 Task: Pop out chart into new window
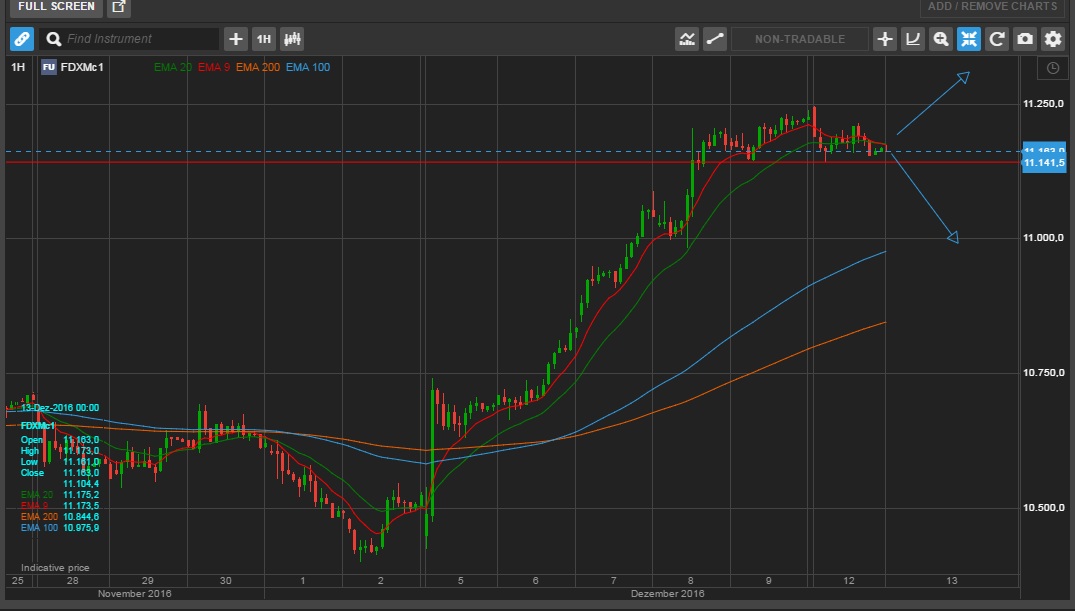[119, 7]
